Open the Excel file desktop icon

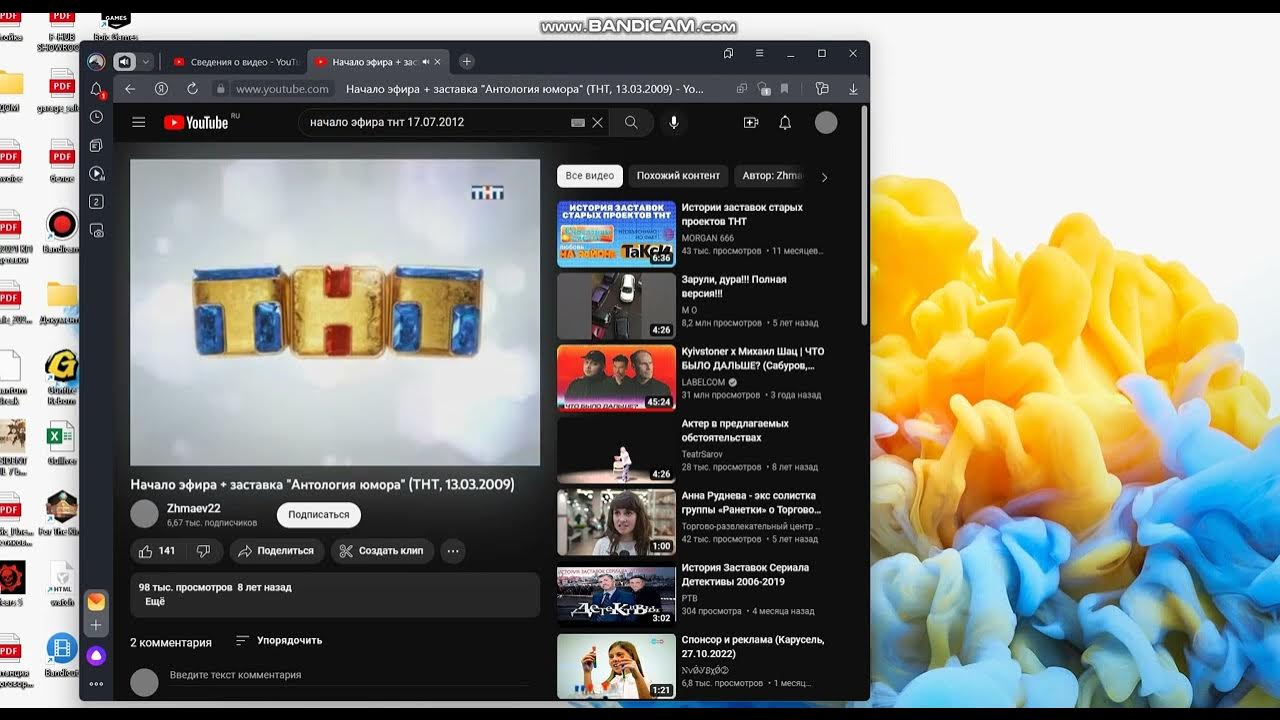(x=61, y=443)
